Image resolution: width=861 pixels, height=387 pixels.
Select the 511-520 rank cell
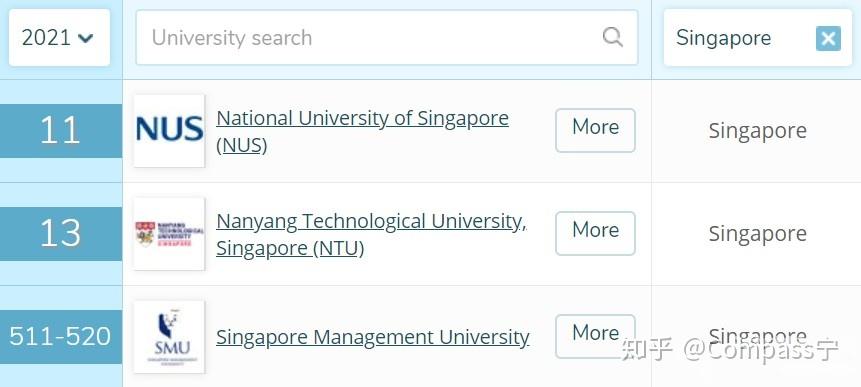(60, 336)
